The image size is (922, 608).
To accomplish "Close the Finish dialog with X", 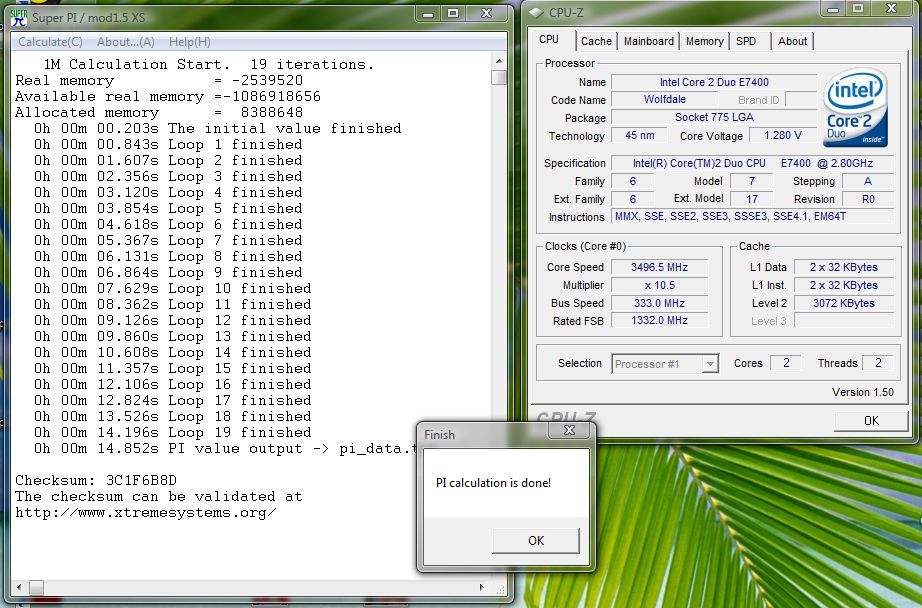I will coord(569,430).
